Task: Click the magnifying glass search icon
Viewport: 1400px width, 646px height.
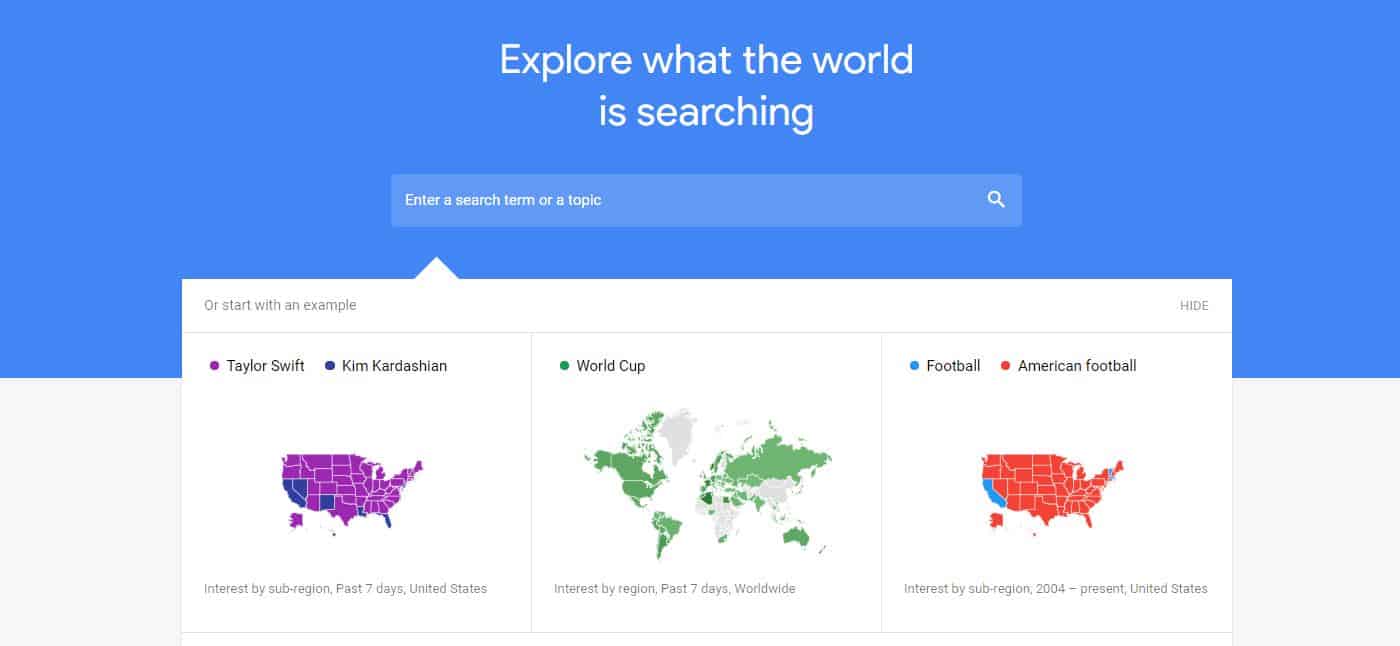Action: click(x=996, y=199)
